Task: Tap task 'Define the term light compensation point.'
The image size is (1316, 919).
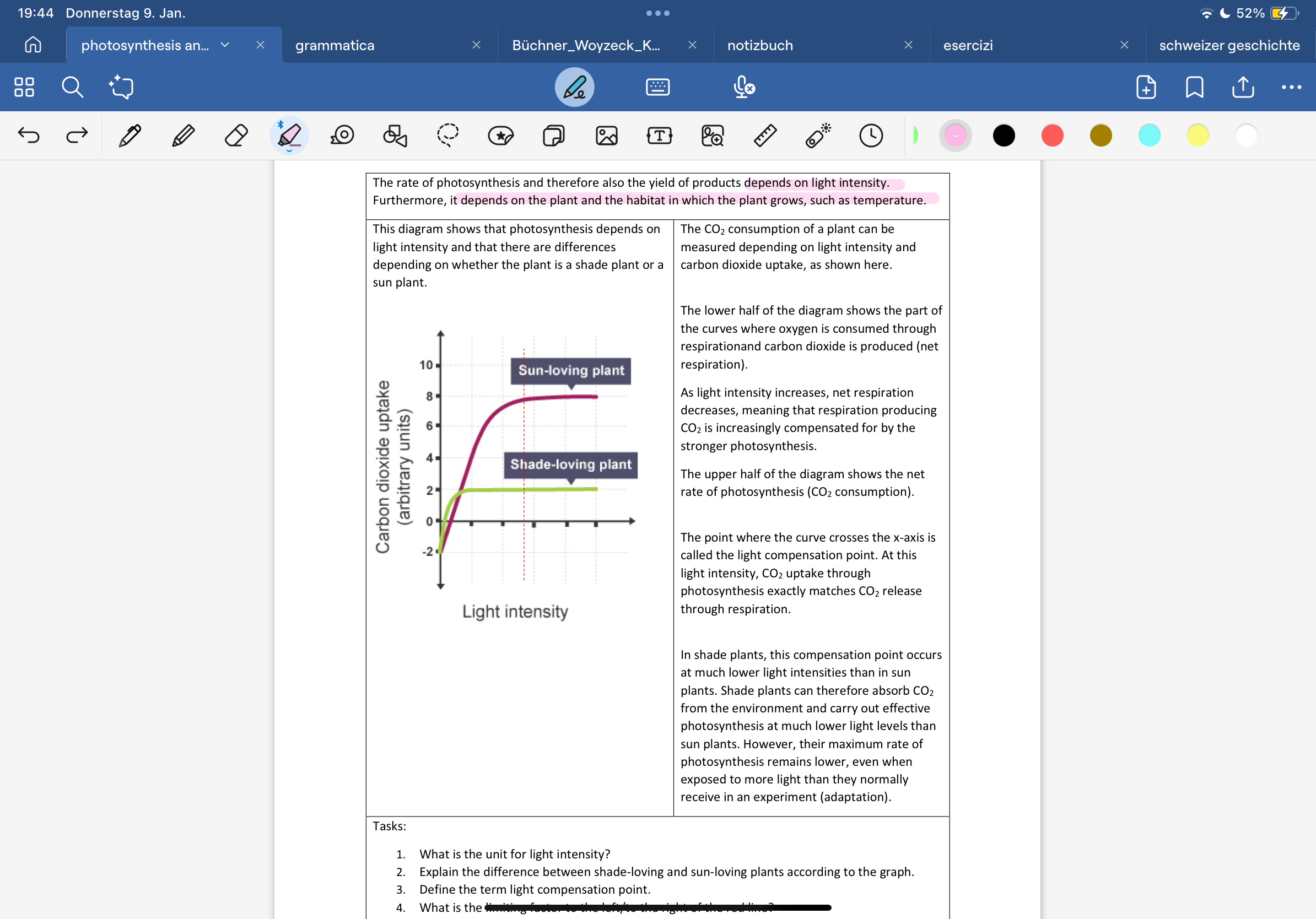Action: pyautogui.click(x=535, y=889)
